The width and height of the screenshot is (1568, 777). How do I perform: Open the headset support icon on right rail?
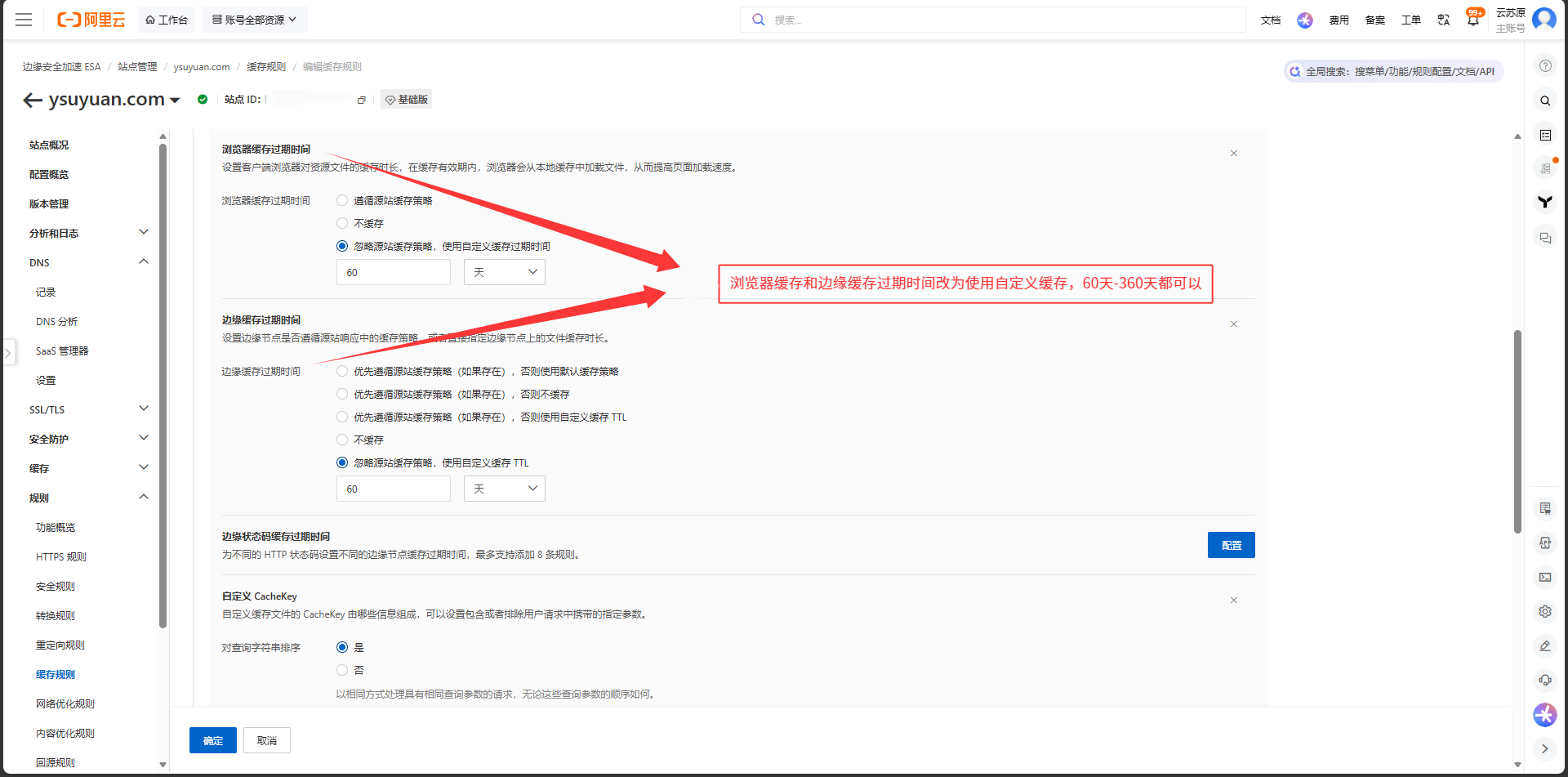[x=1545, y=680]
